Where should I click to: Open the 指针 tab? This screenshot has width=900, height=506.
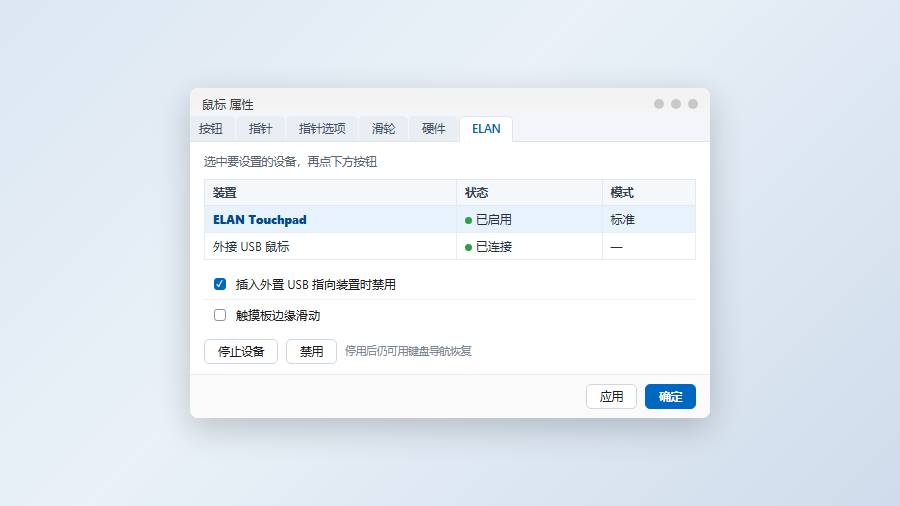[x=260, y=129]
